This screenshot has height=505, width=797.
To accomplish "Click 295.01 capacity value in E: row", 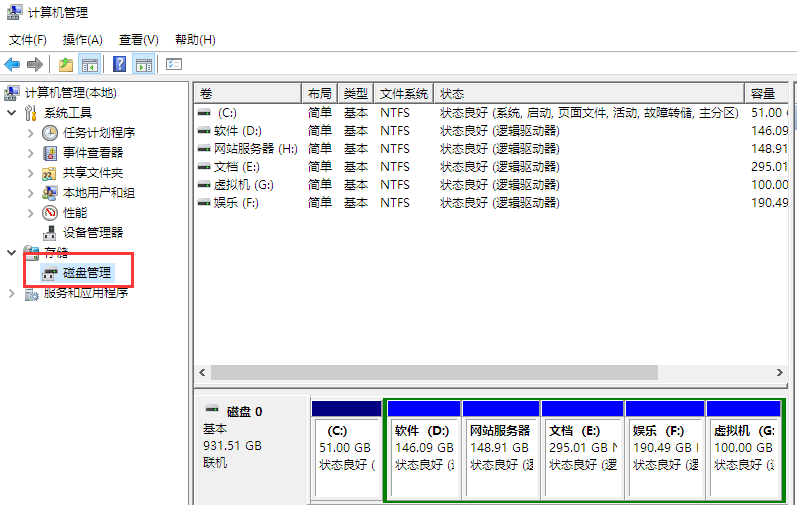I will pos(770,167).
